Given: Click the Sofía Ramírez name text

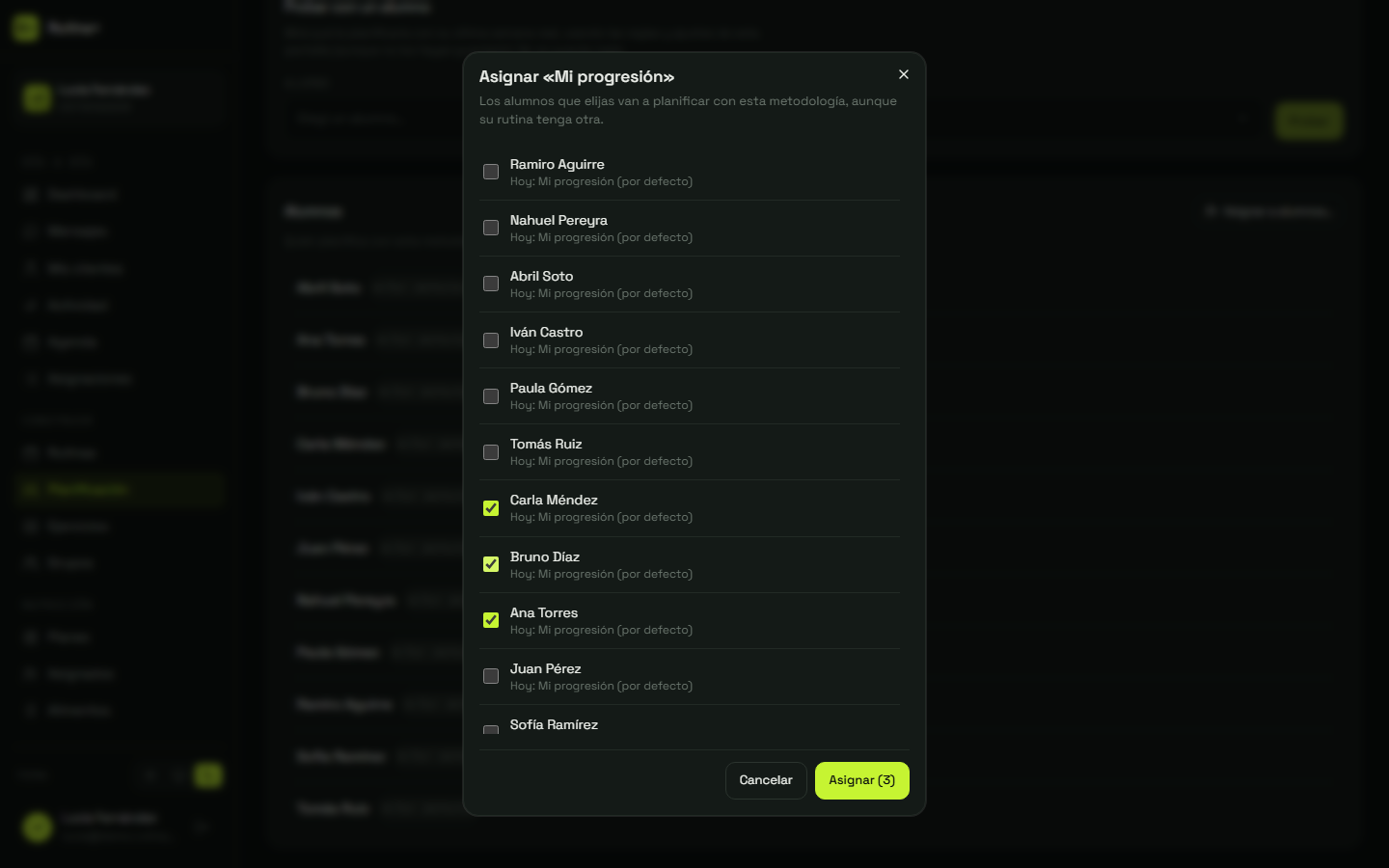Looking at the screenshot, I should tap(554, 724).
